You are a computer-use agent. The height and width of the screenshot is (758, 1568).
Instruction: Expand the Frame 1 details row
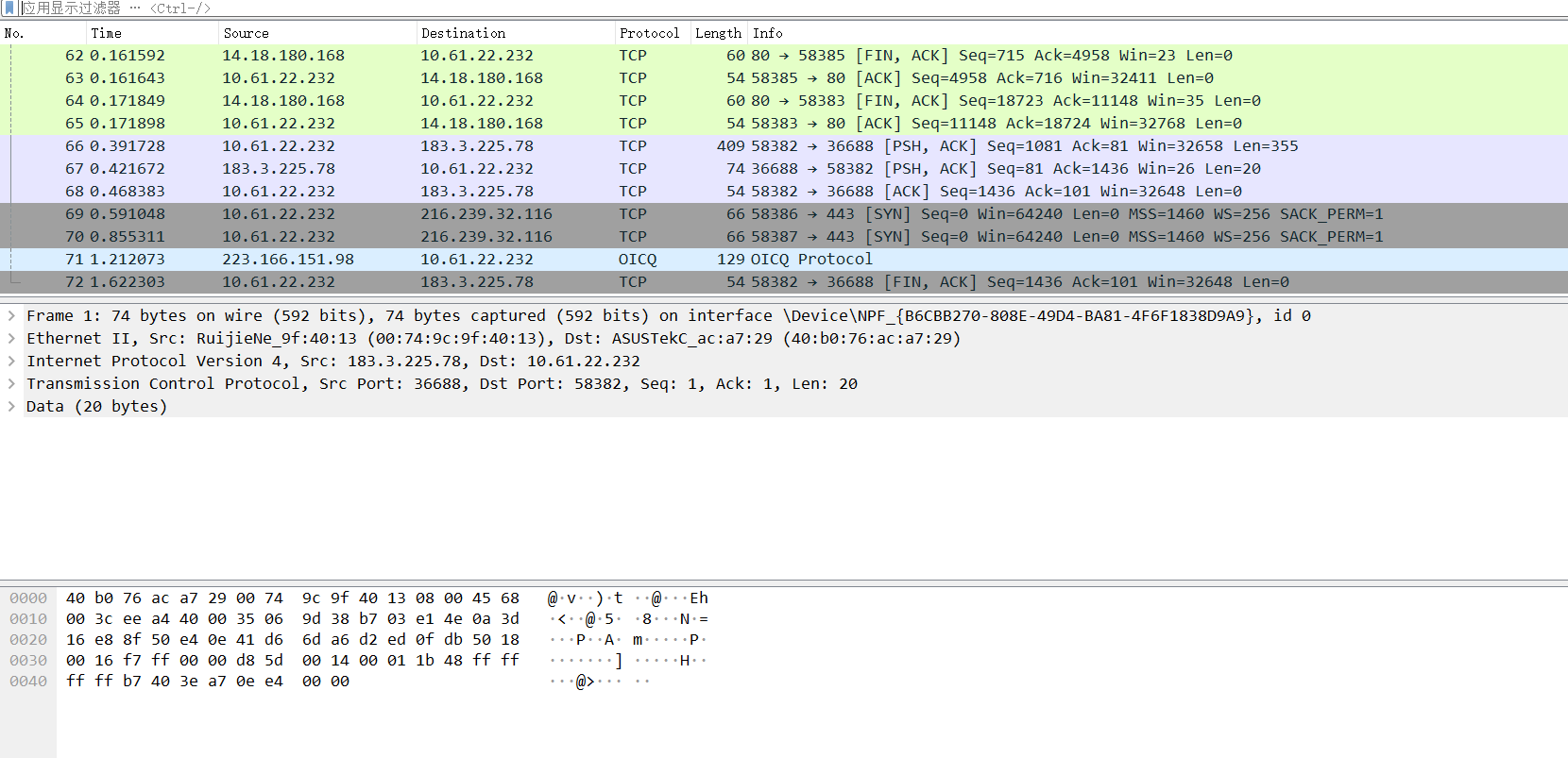(11, 315)
